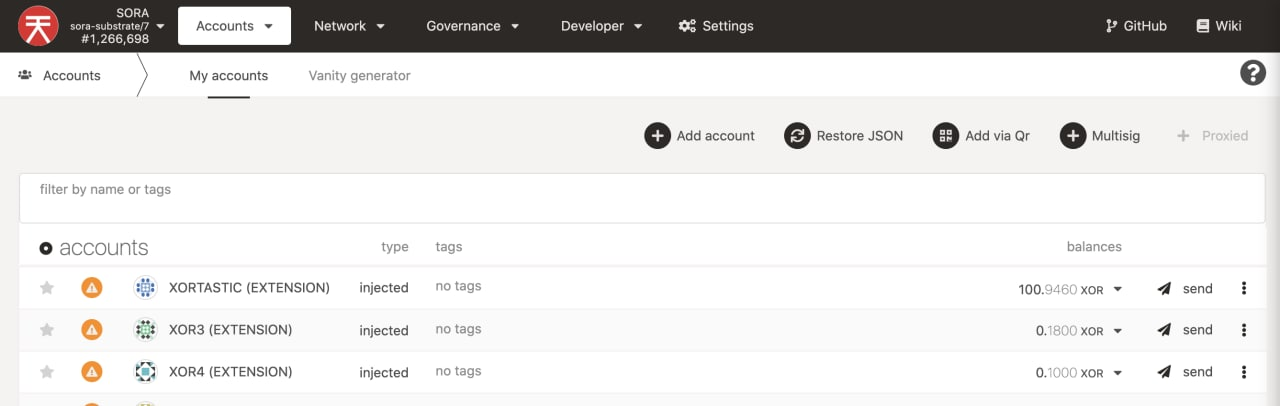
Task: Click the XORTASTIC account identicon
Action: [145, 288]
